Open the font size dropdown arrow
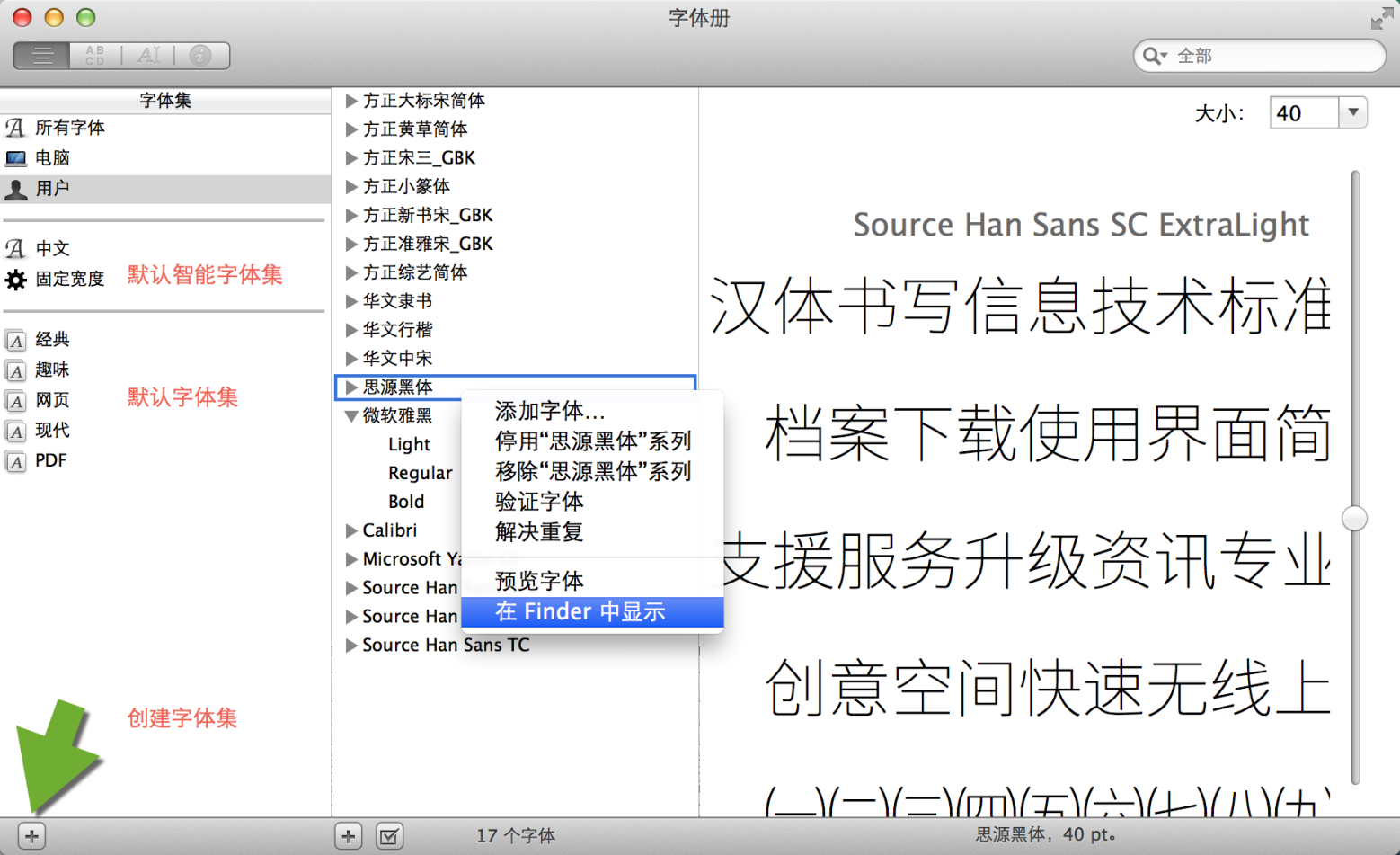 [x=1353, y=113]
